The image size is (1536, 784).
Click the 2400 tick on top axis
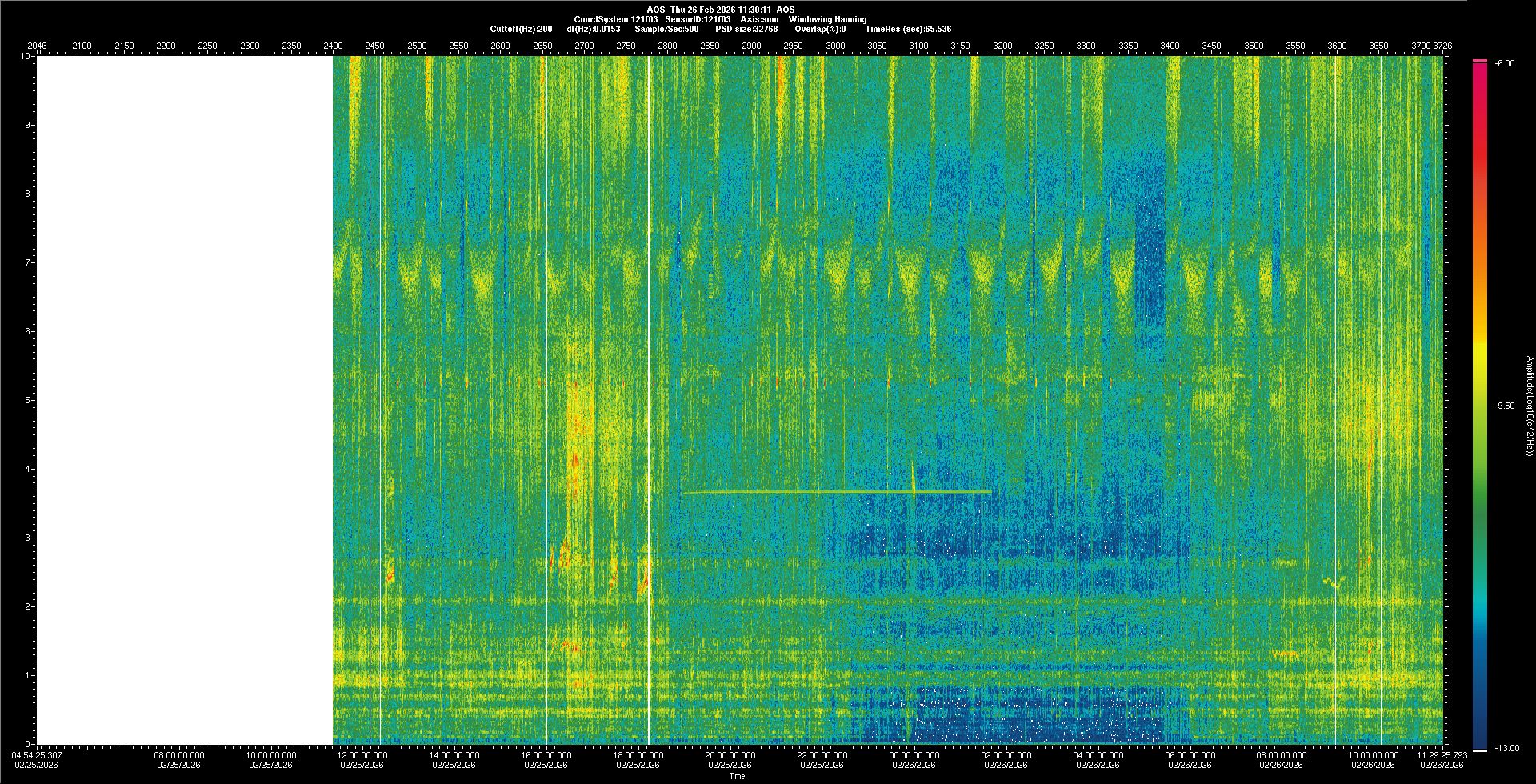point(333,46)
